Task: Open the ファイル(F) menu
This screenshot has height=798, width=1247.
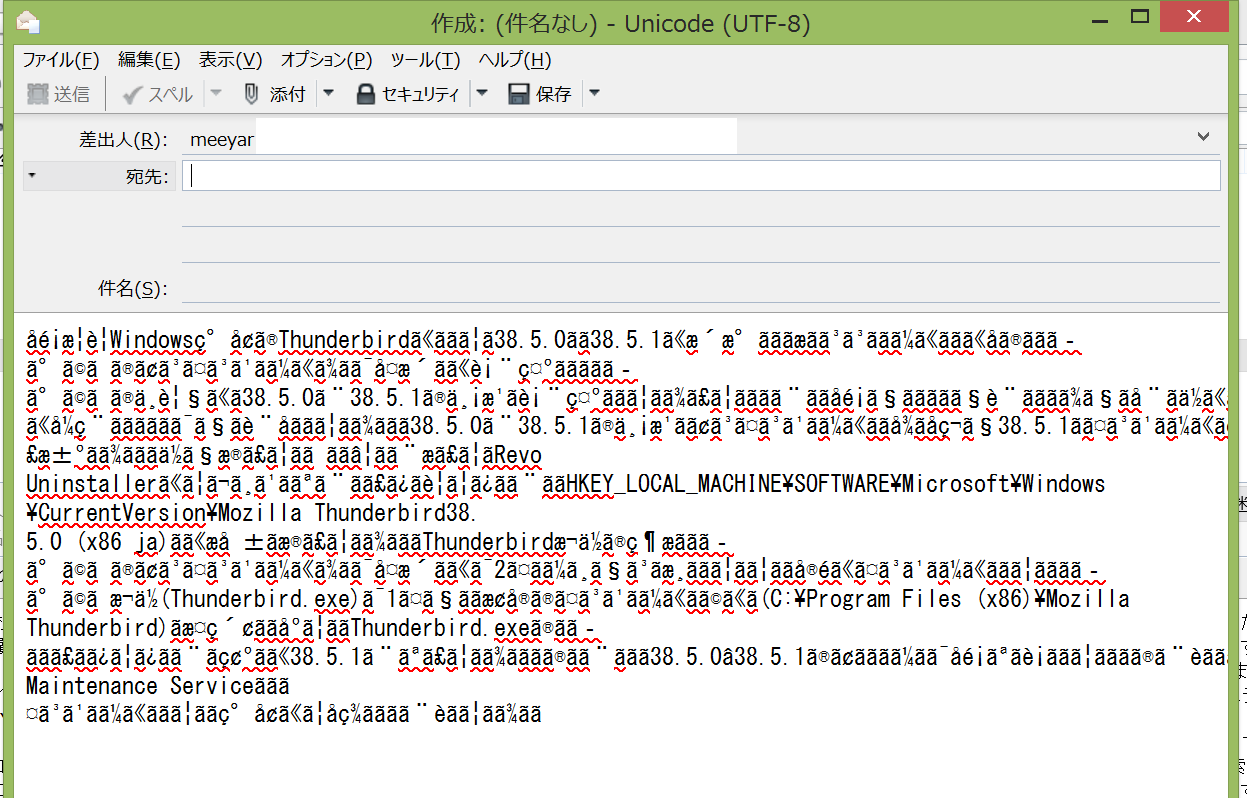Action: pos(61,60)
